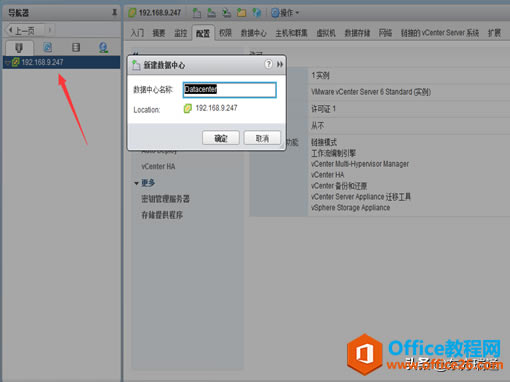
Task: Open the 主机和群集 tab
Action: coord(291,33)
